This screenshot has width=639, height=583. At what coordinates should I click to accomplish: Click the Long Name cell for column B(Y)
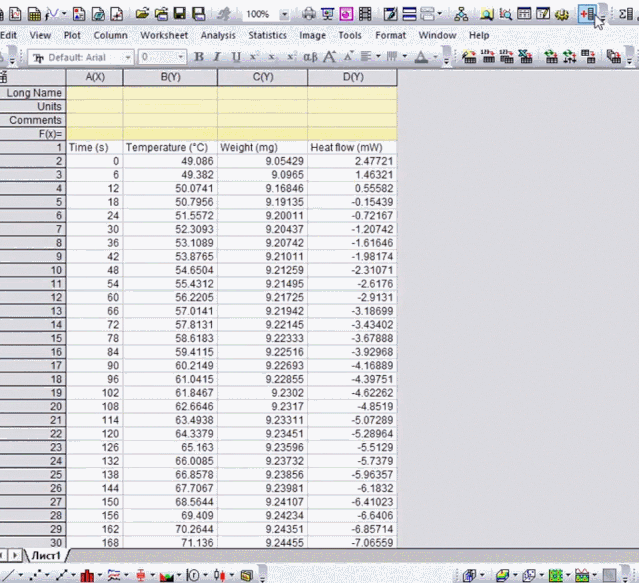170,93
